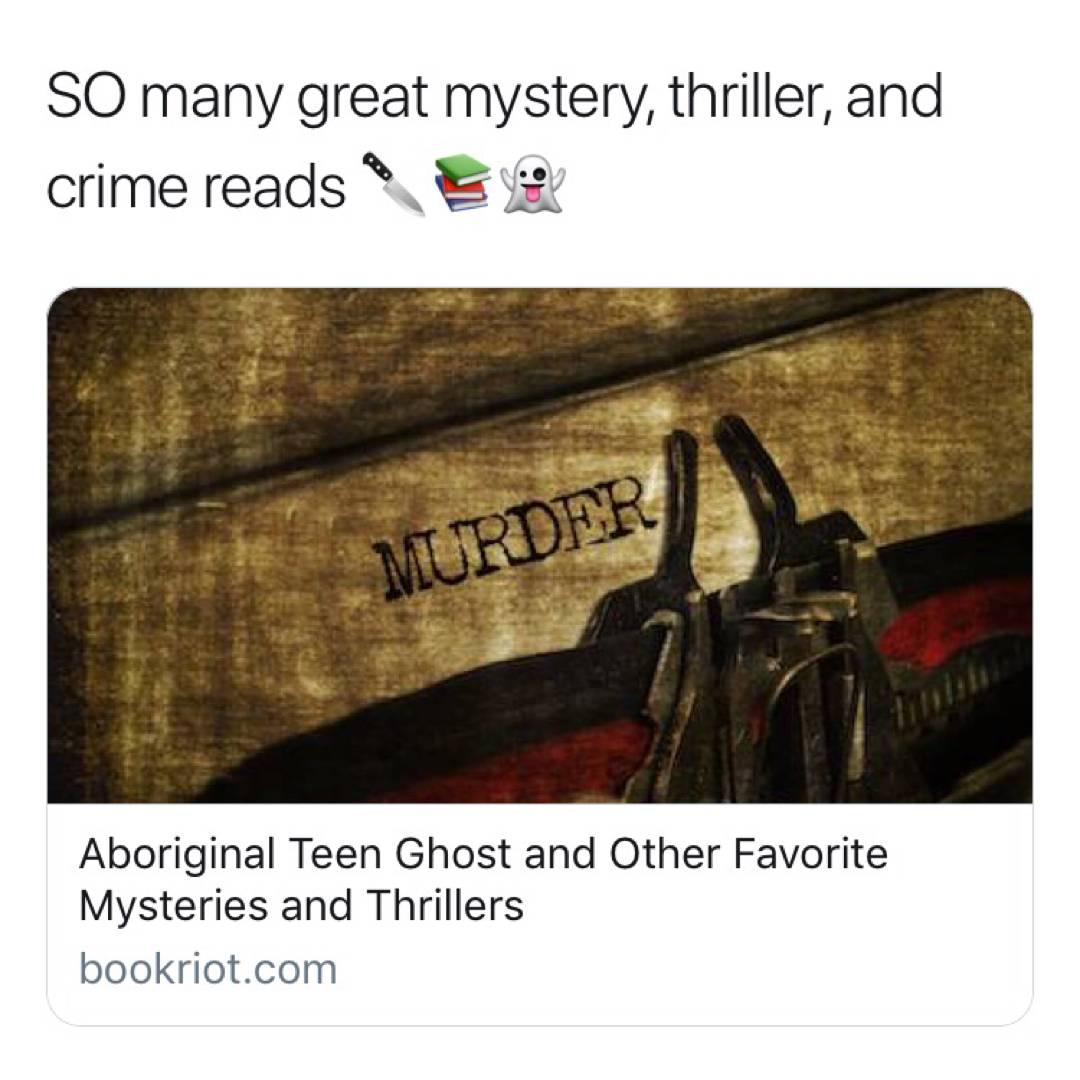The image size is (1080, 1080).
Task: Click the stacked books emoji
Action: [x=462, y=183]
